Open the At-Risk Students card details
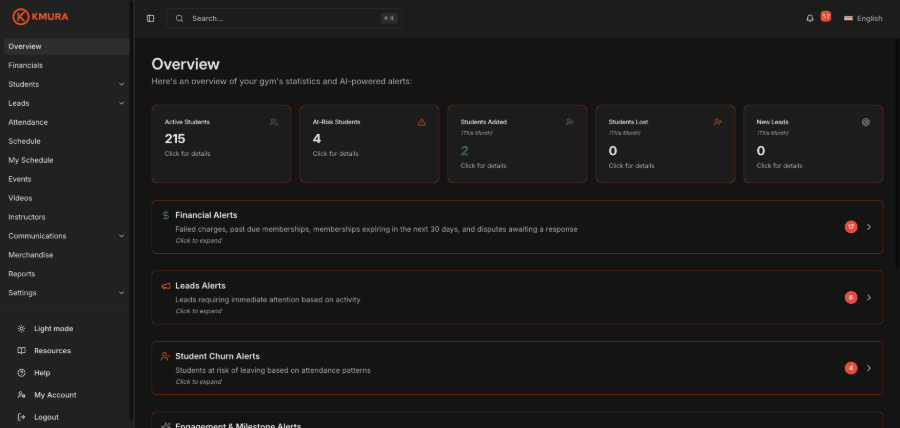The width and height of the screenshot is (900, 428). point(369,143)
